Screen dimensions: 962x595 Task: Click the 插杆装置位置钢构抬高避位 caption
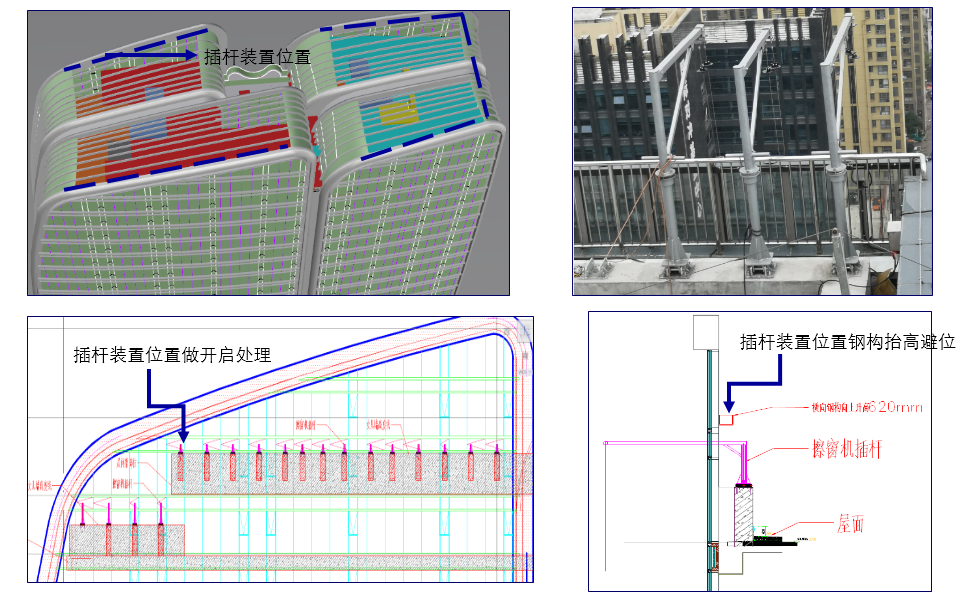pyautogui.click(x=847, y=342)
